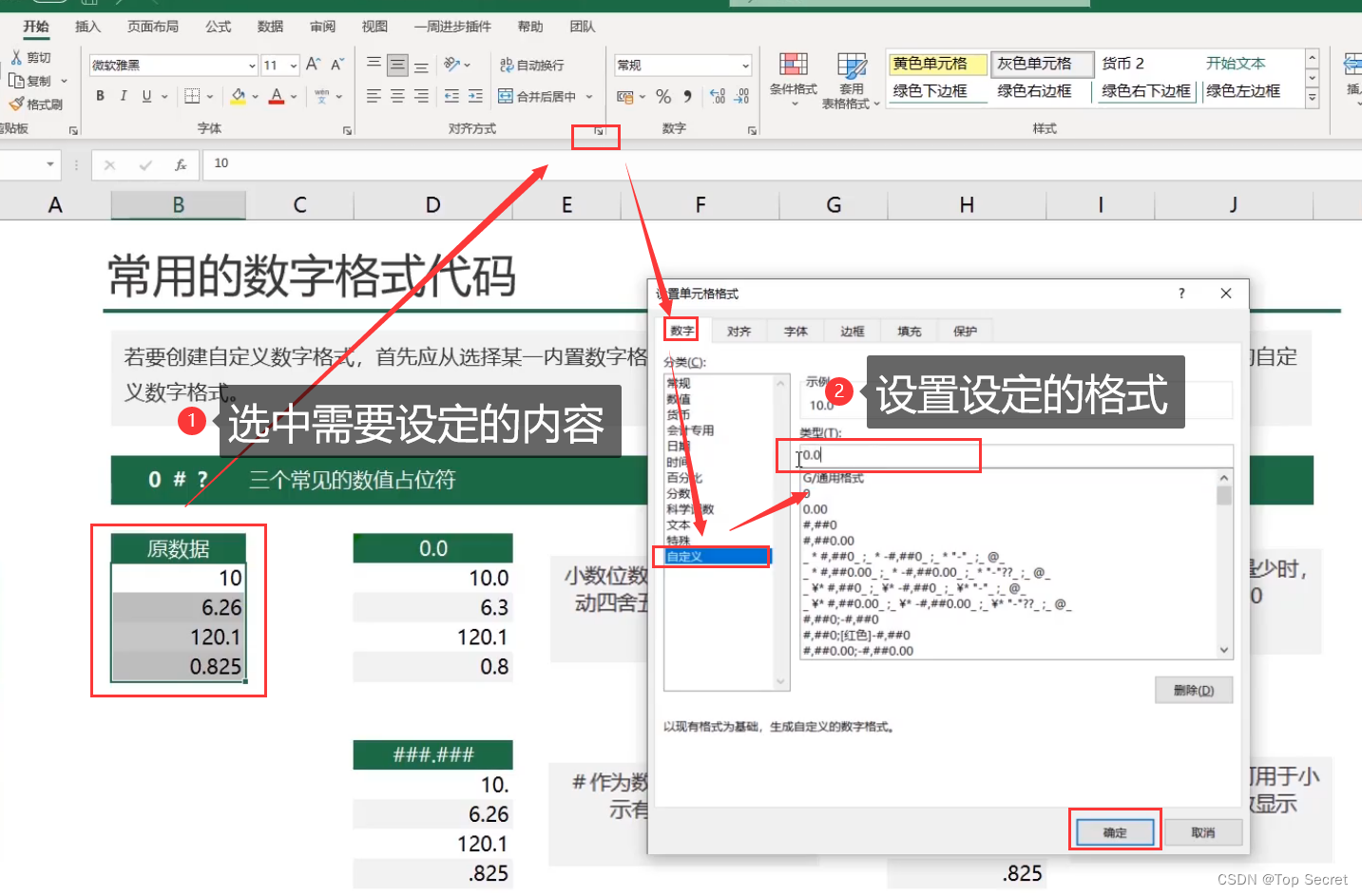Expand the Fill Color dropdown arrow
The width and height of the screenshot is (1362, 896).
point(254,96)
